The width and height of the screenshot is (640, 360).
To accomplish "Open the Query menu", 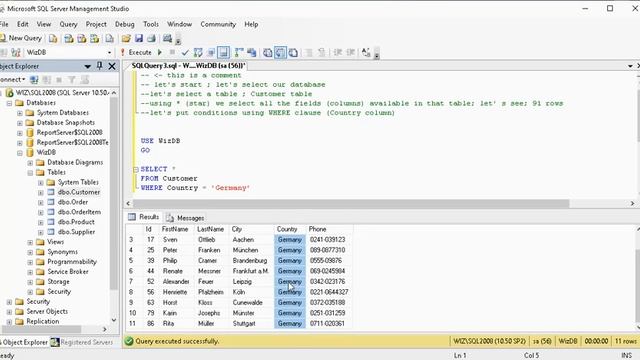I will pos(68,24).
